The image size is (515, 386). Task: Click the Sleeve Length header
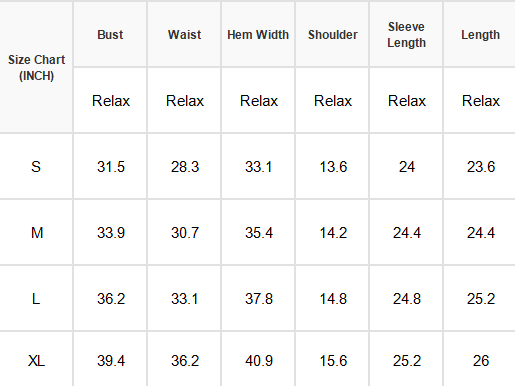click(x=406, y=35)
